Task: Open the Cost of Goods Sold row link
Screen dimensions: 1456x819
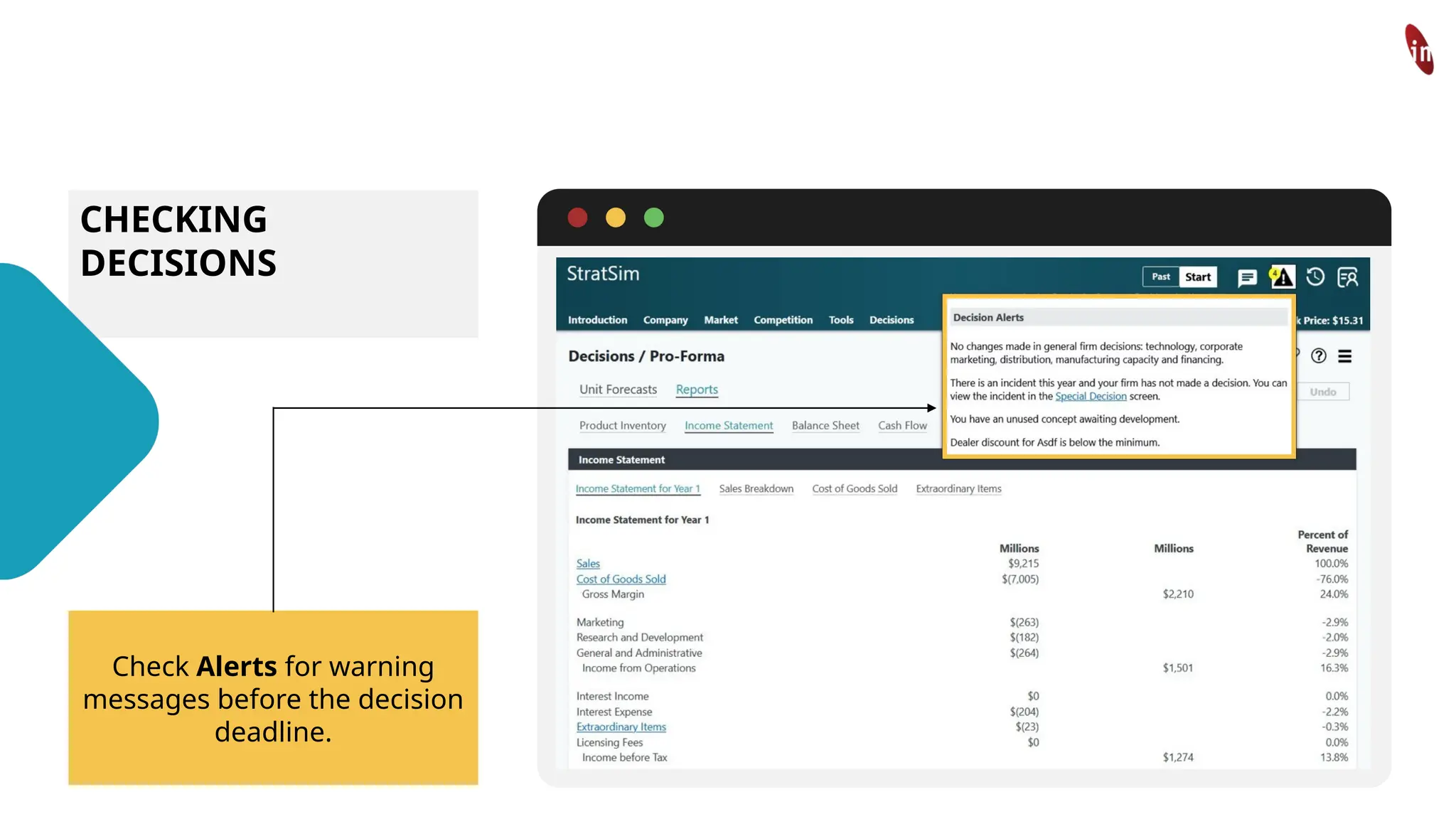Action: pyautogui.click(x=621, y=579)
